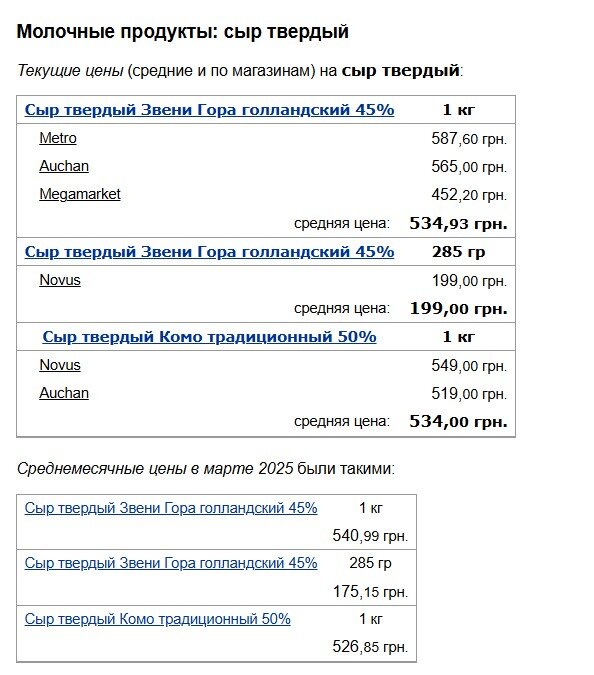This screenshot has width=594, height=675.
Task: Open the bold Звени Гора 285 гр heading link
Action: 209,252
